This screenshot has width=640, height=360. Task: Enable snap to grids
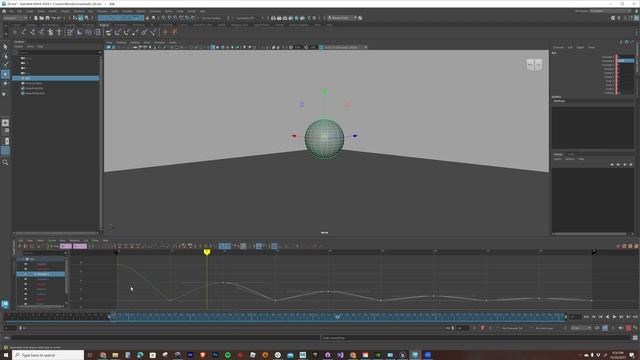click(x=164, y=18)
